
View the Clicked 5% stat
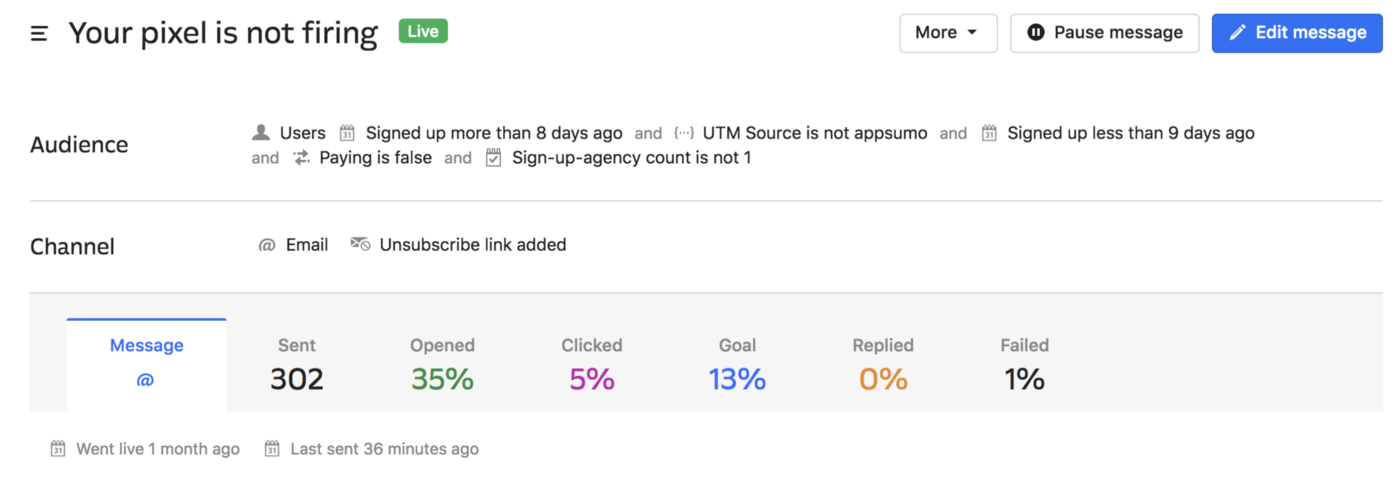[592, 364]
